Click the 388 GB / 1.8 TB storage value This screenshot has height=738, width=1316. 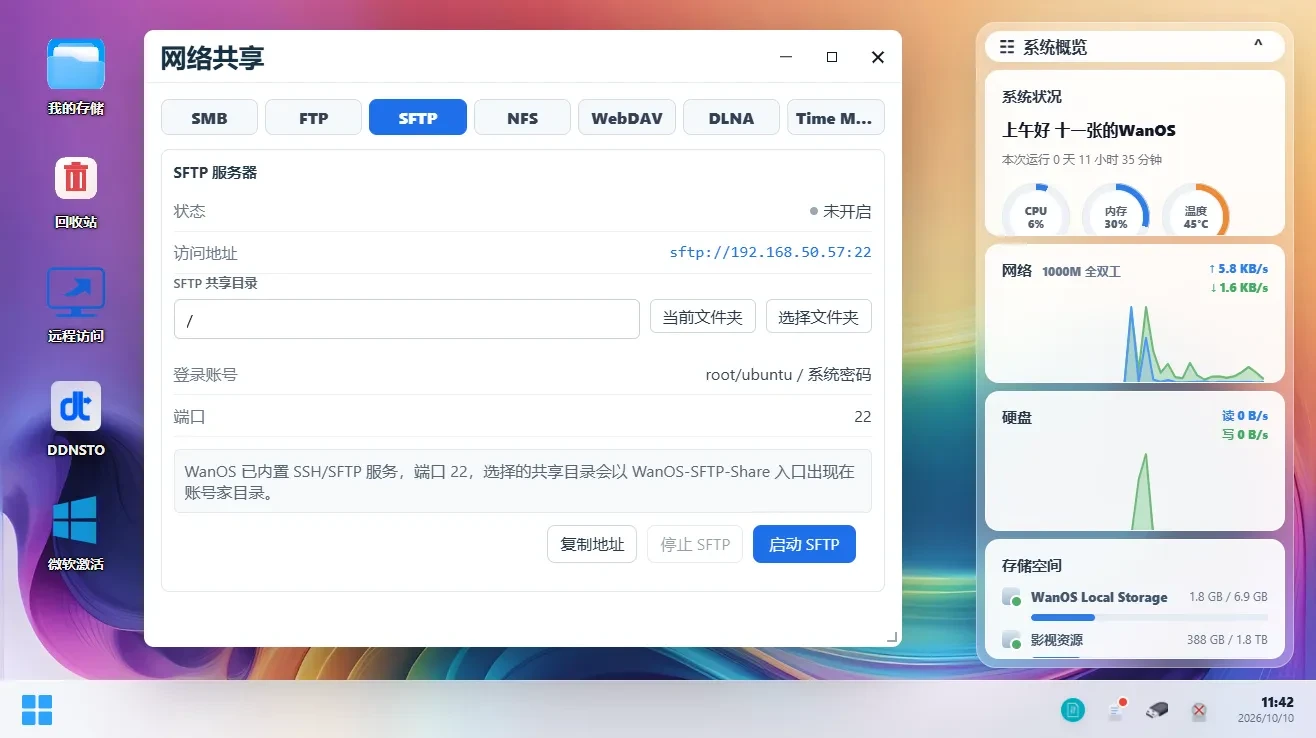[1227, 640]
